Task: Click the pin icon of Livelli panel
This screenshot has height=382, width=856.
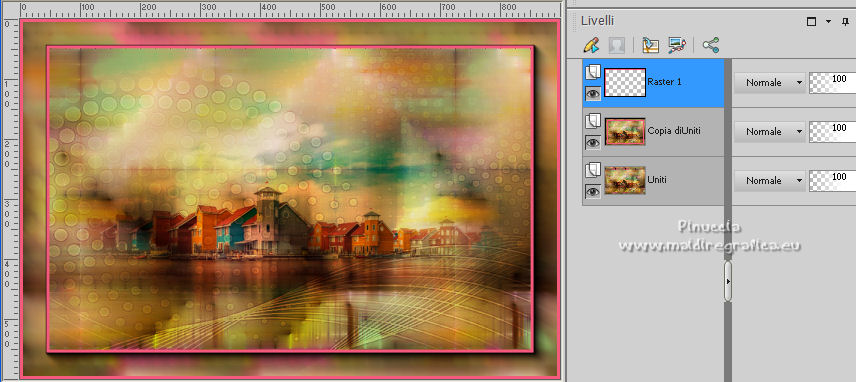Action: pos(845,22)
